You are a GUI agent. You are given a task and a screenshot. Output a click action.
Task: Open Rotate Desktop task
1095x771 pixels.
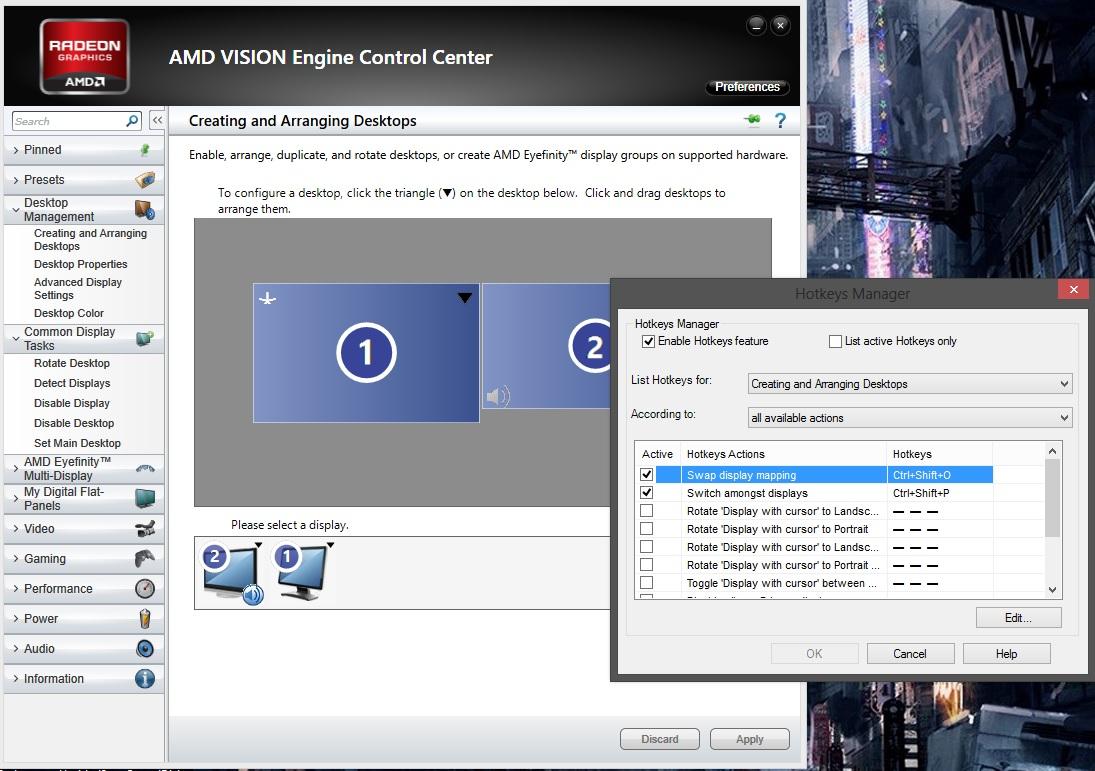pyautogui.click(x=71, y=363)
